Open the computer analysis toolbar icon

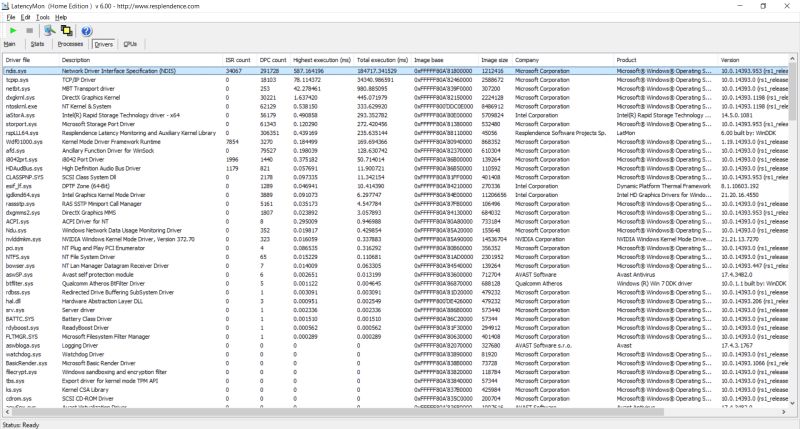49,31
